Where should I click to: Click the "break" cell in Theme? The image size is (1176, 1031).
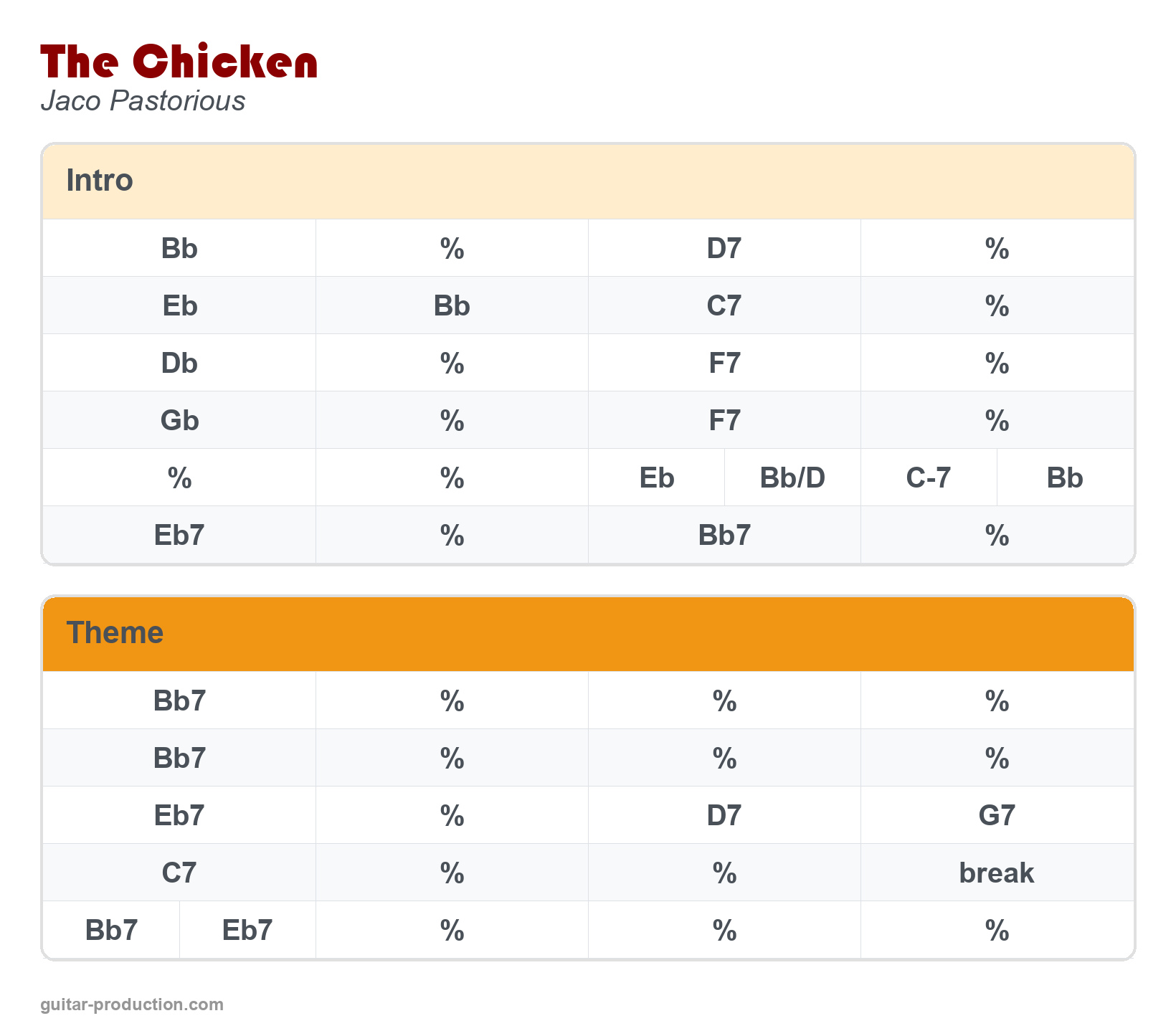coord(997,873)
